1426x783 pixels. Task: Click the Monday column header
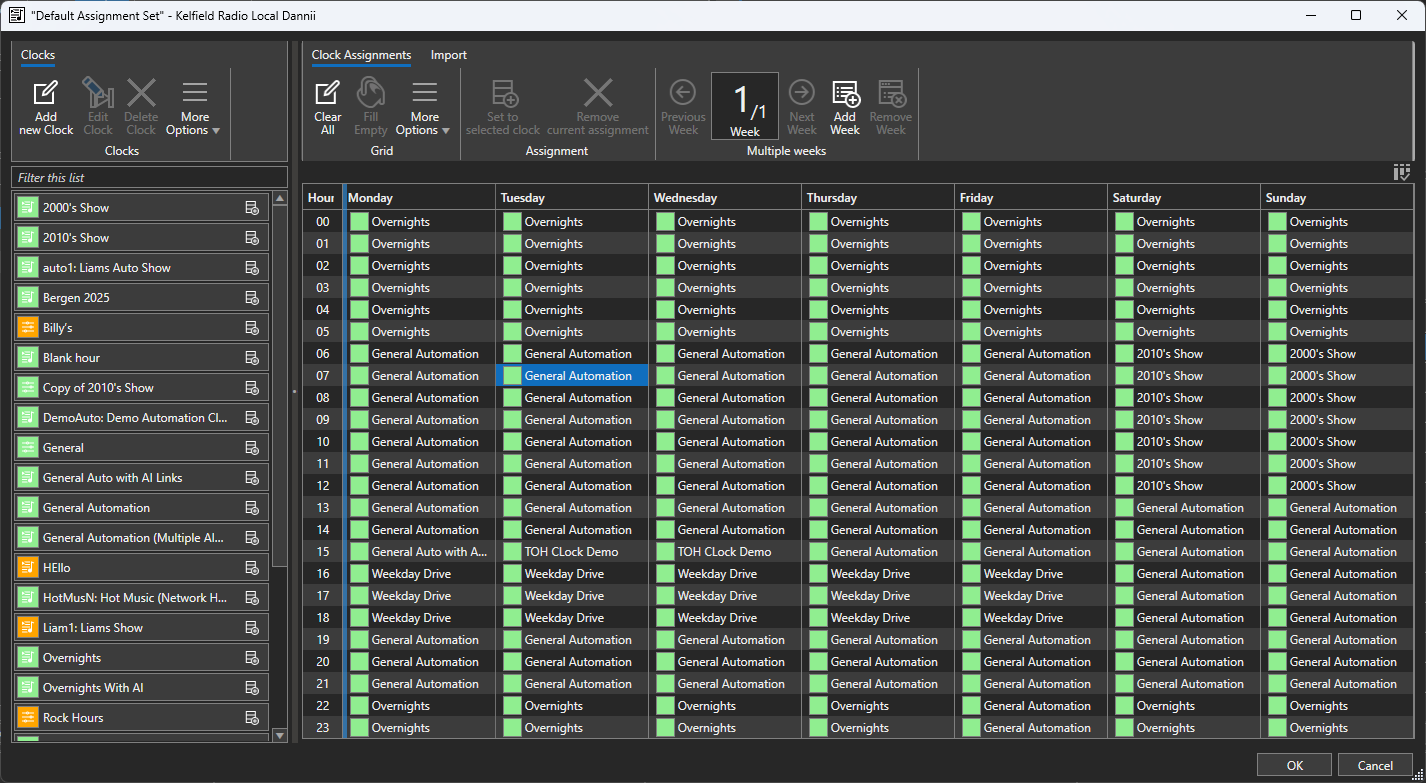click(419, 198)
